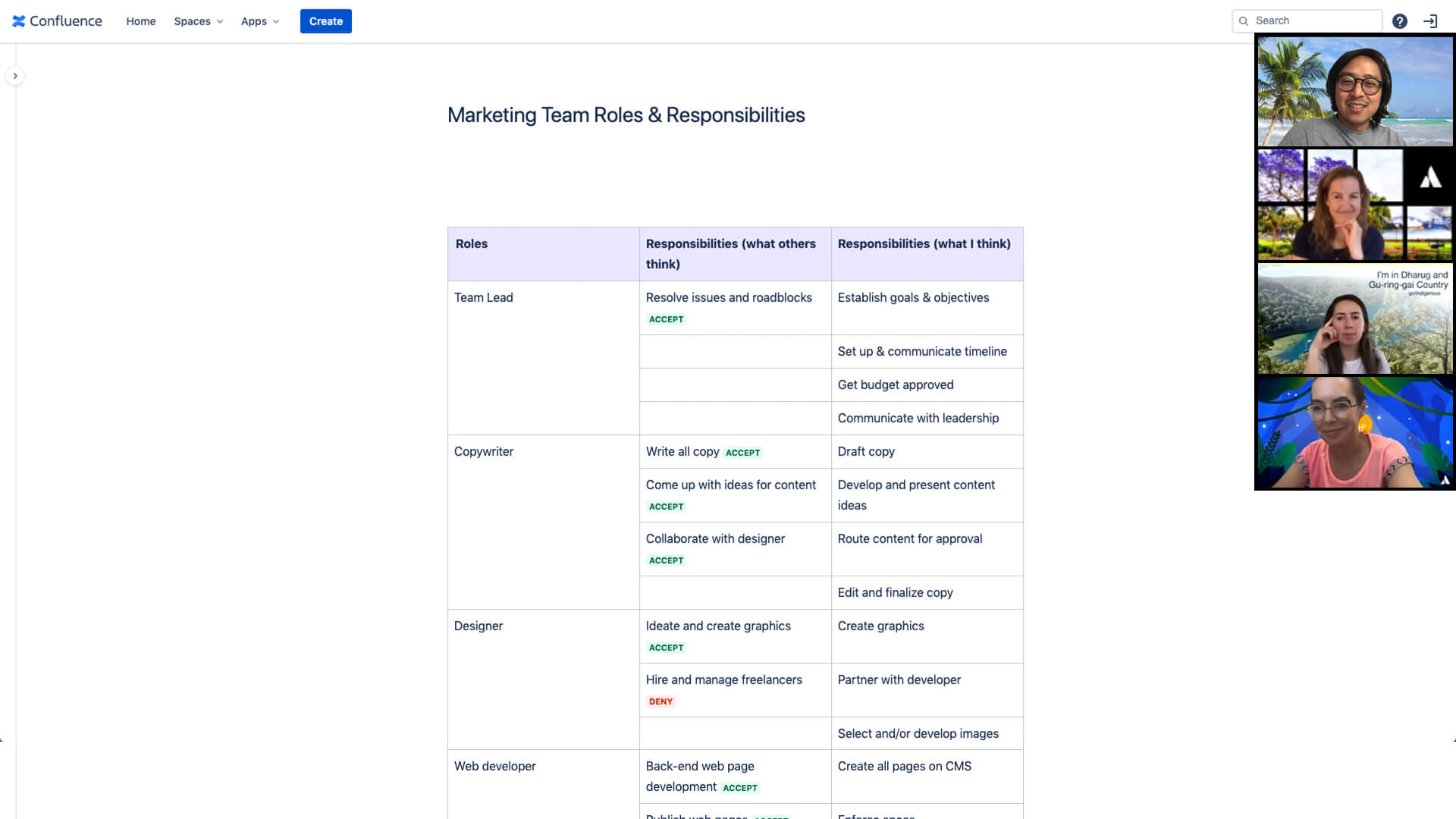Expand the Spaces navigation dropdown

(198, 21)
